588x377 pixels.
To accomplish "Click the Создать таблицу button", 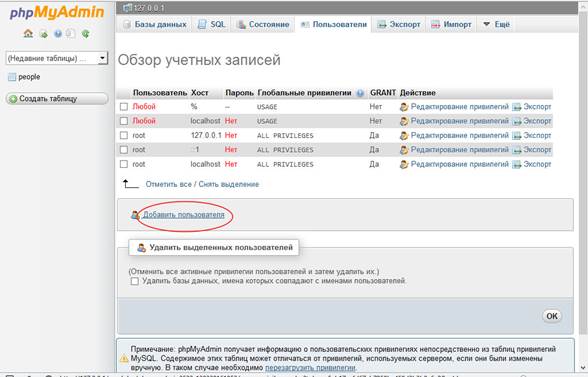I will point(57,99).
